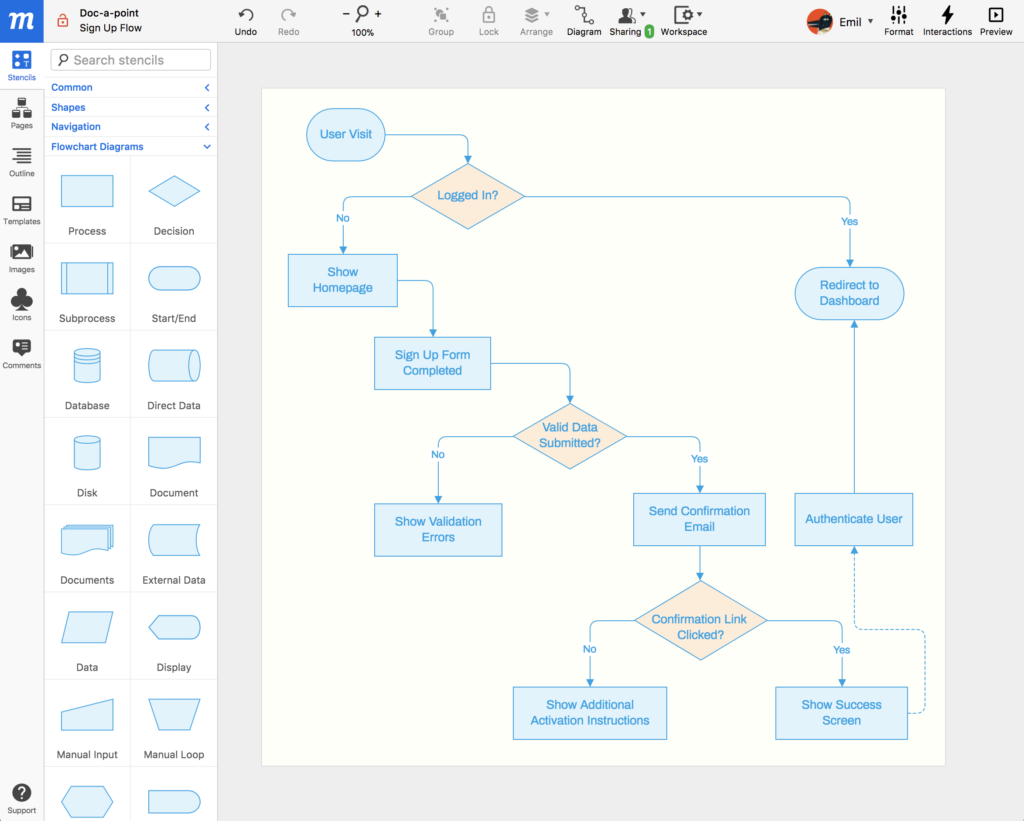Open the Format panel icon
Image resolution: width=1024 pixels, height=821 pixels.
tap(898, 15)
